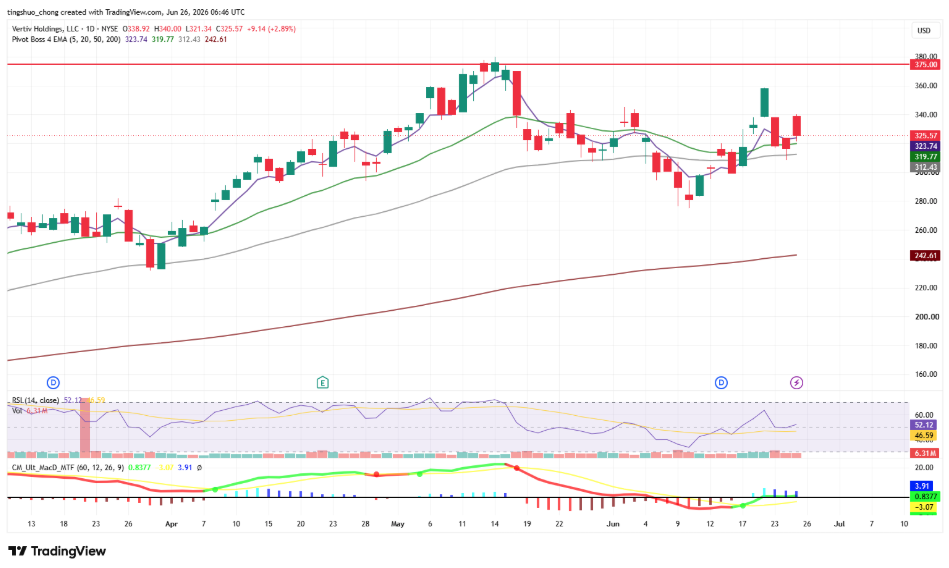Click the 60.00 RSI scale label

[x=924, y=415]
